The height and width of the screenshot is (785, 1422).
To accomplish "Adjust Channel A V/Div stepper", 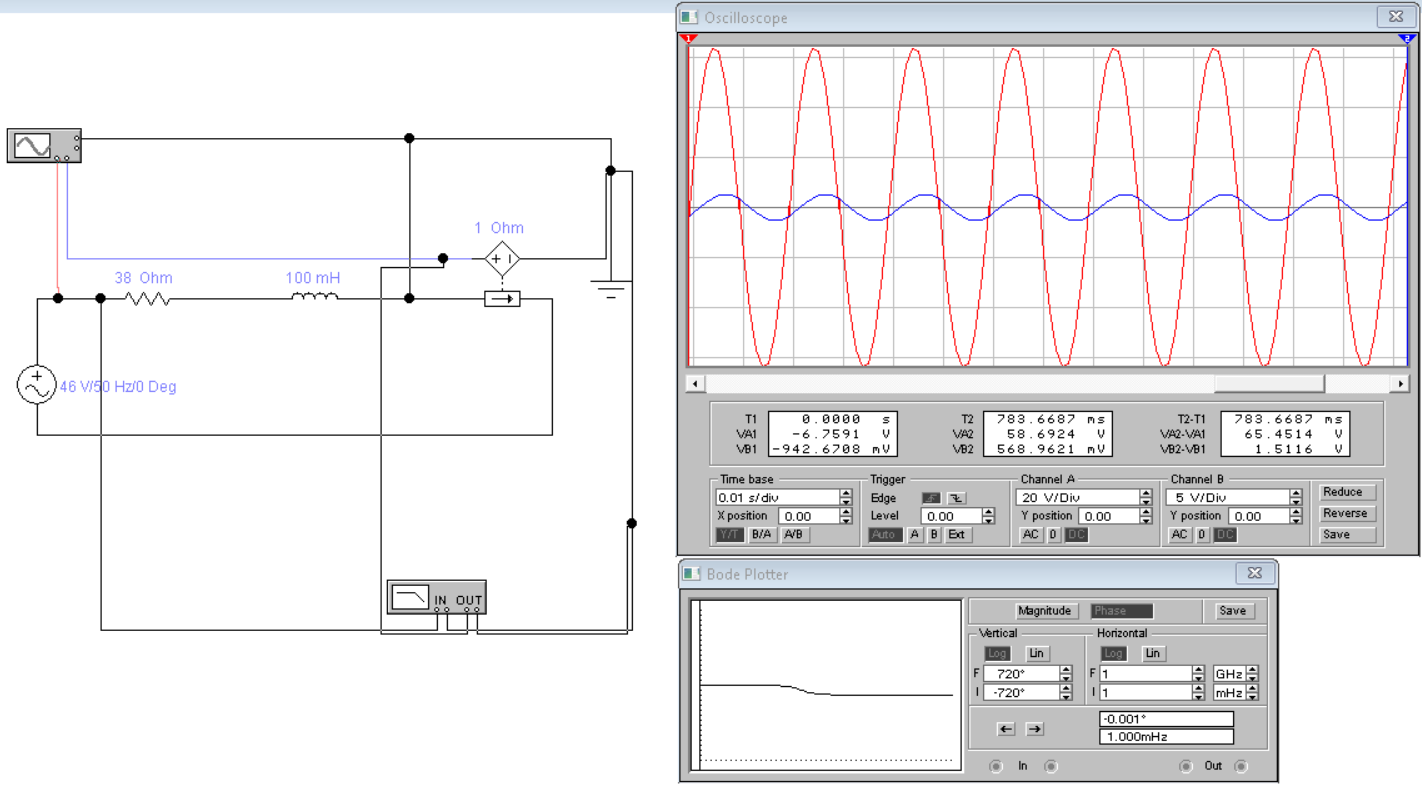I will point(1146,497).
